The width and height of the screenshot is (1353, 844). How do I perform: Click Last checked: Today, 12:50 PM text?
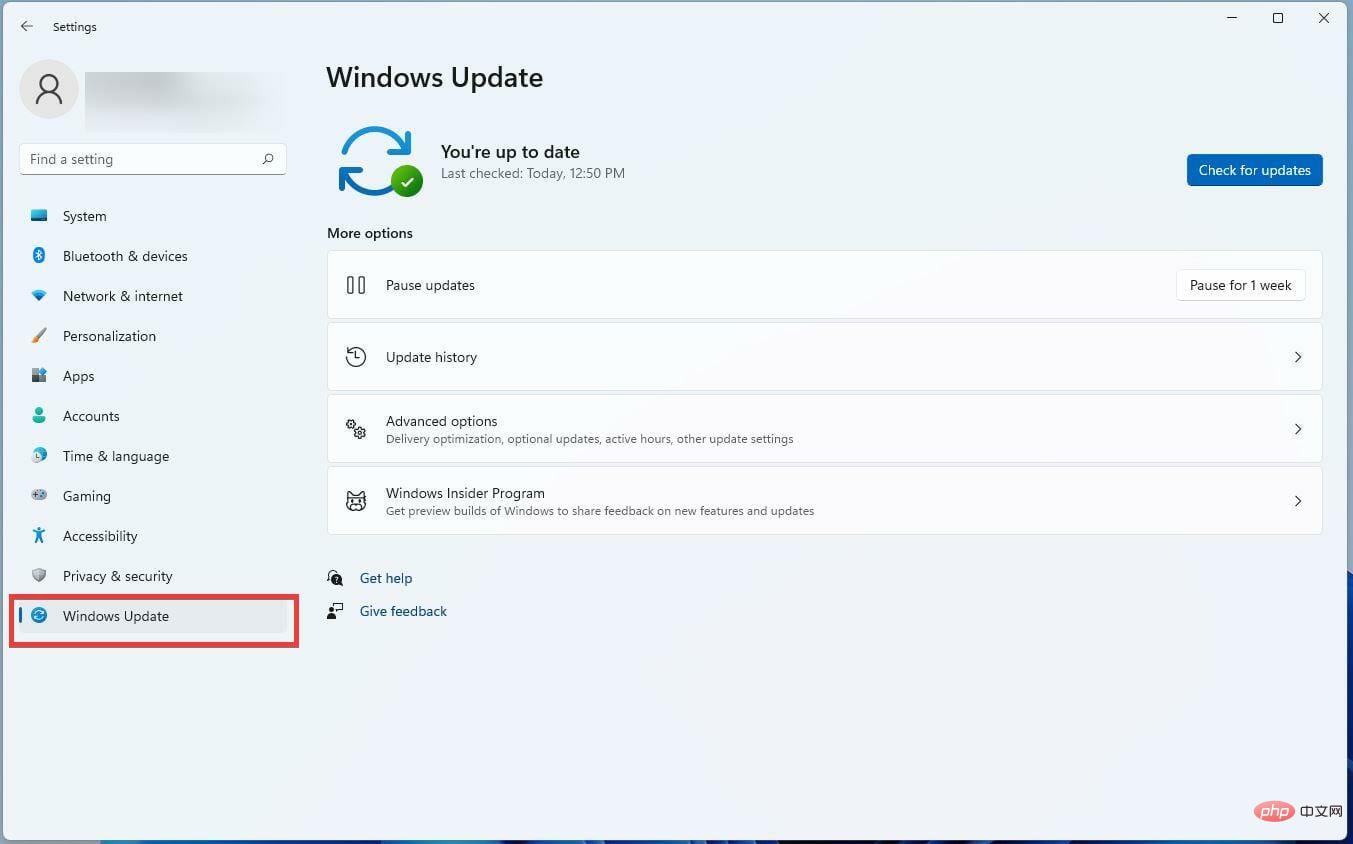point(533,173)
